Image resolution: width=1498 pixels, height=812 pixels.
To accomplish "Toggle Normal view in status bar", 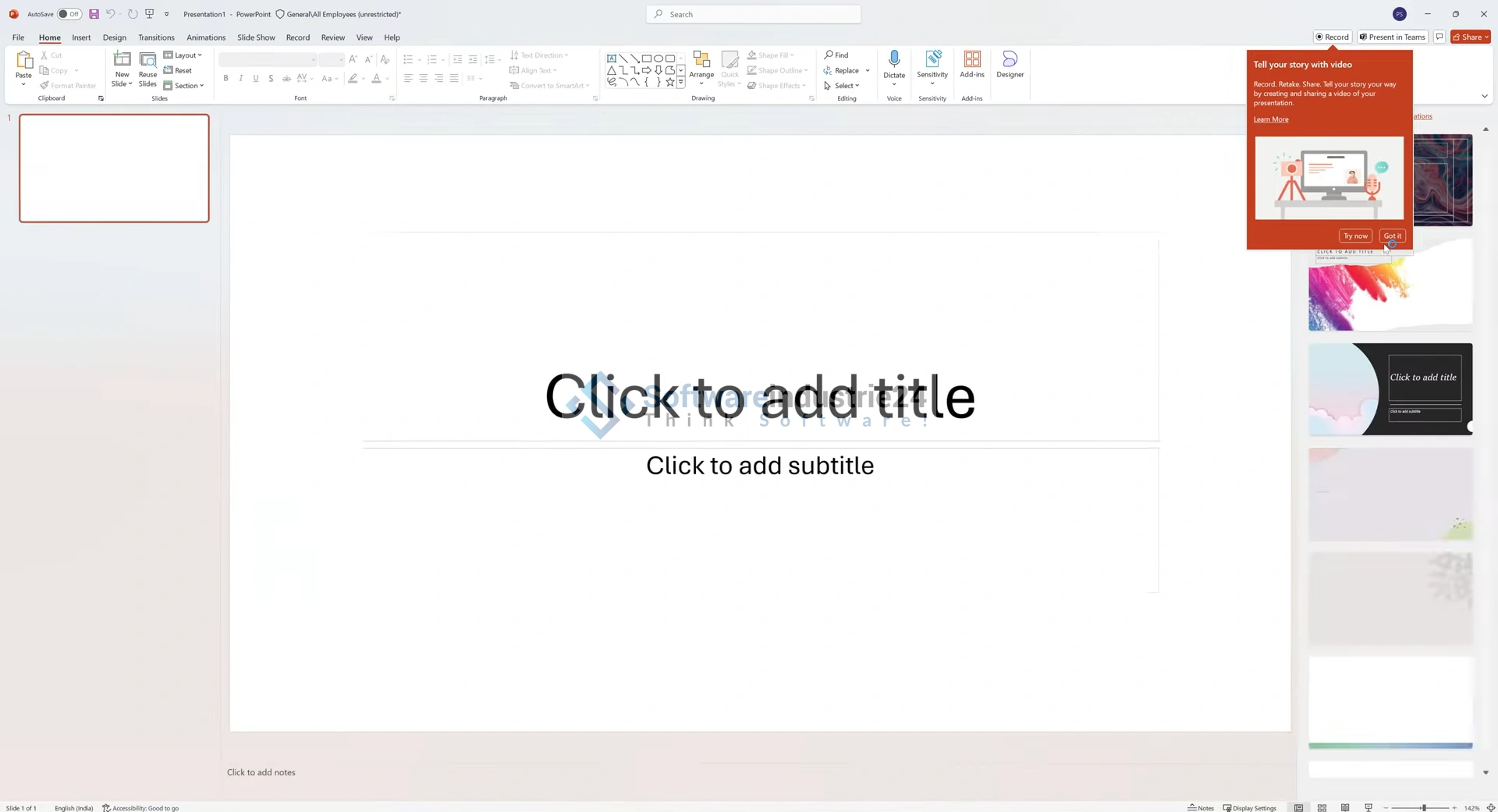I will 1298,807.
